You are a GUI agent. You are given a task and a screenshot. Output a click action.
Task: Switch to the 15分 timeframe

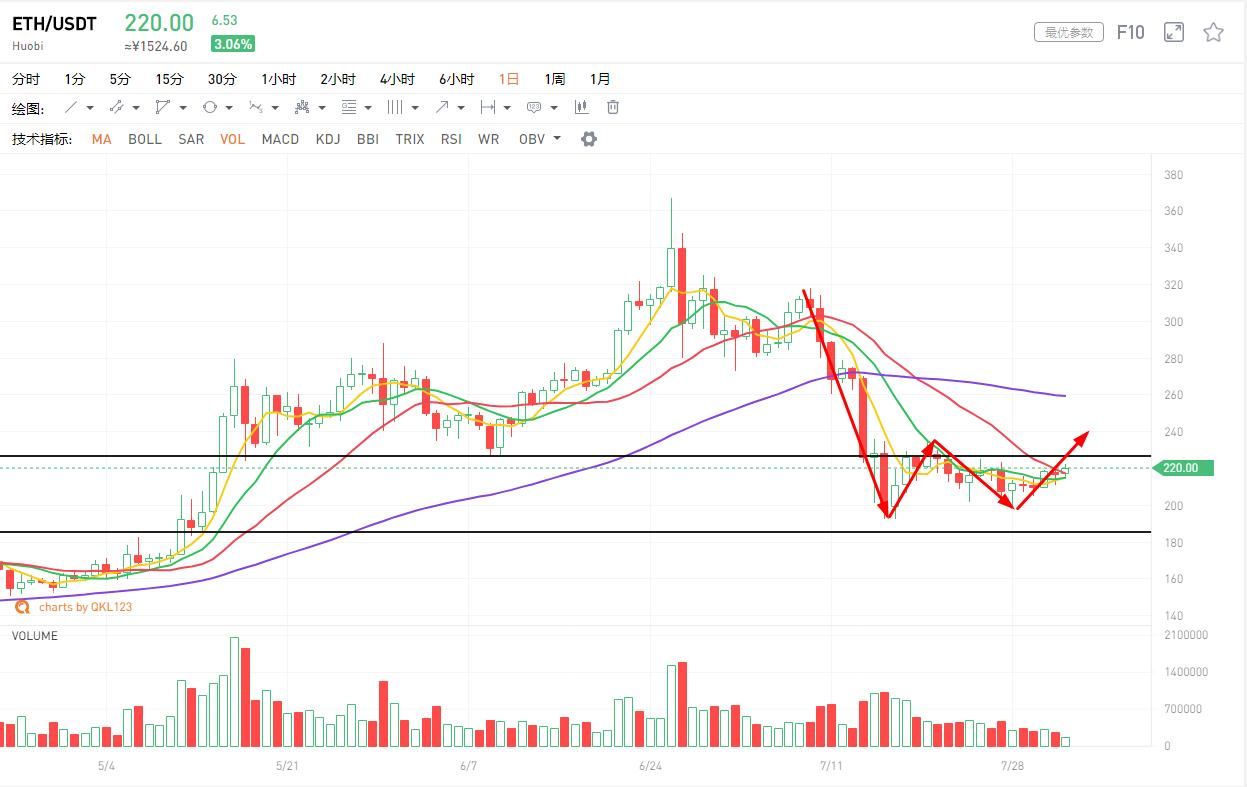click(x=169, y=79)
